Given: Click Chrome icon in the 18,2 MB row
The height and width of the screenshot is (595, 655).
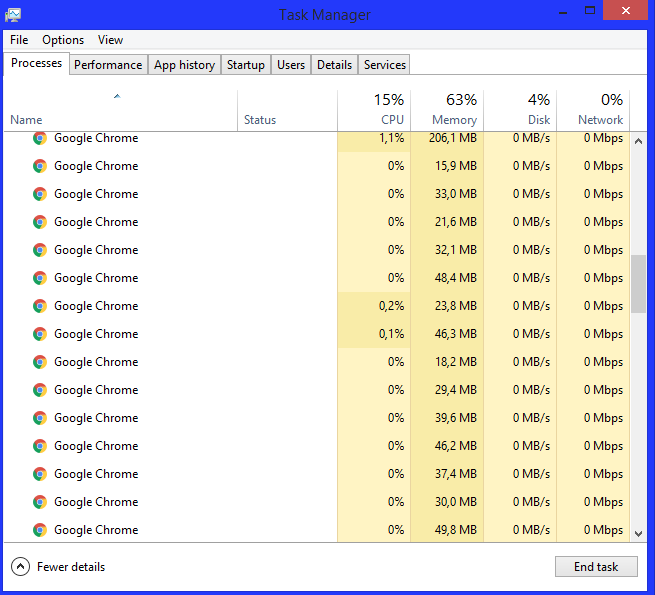Looking at the screenshot, I should 40,362.
